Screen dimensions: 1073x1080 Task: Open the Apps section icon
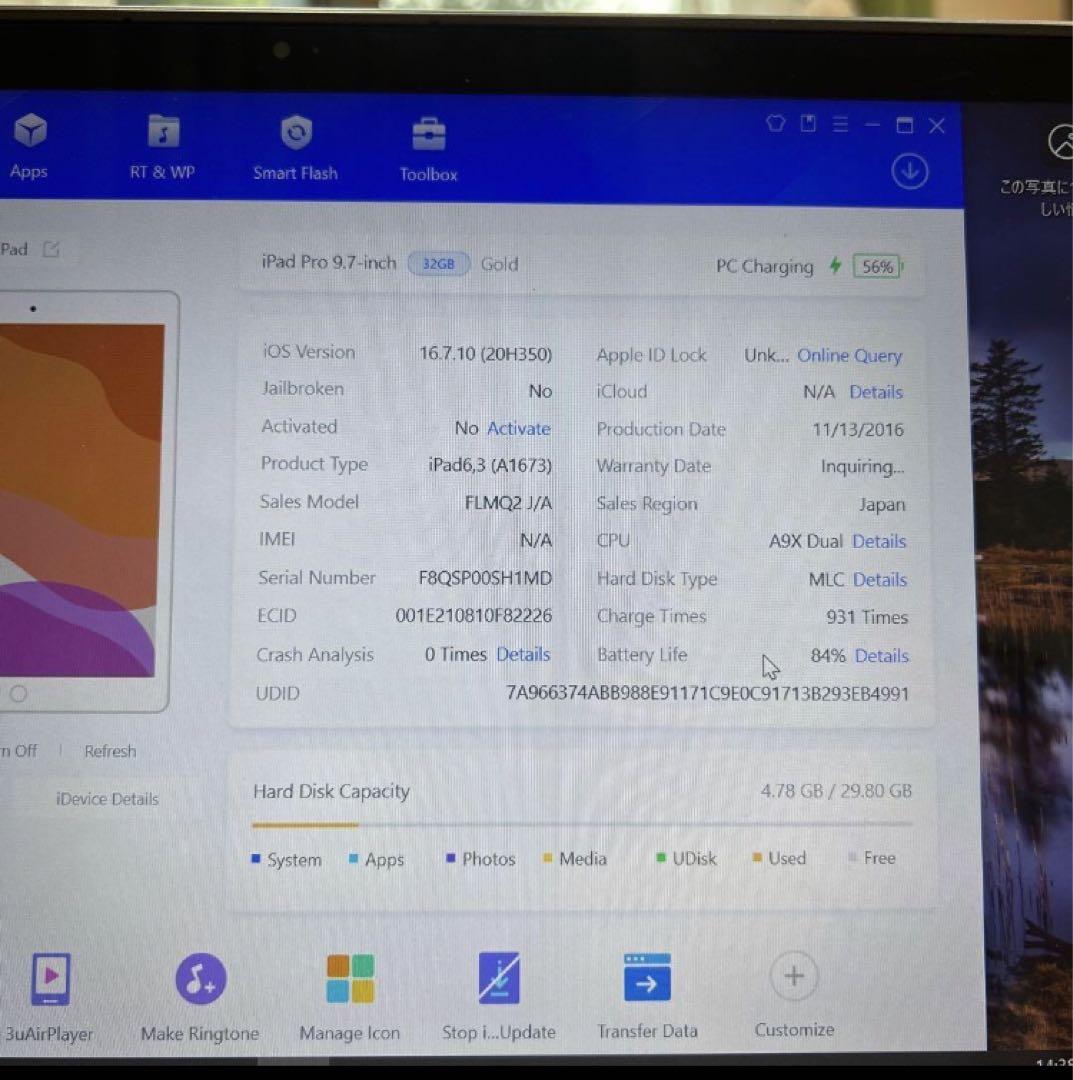pos(30,131)
